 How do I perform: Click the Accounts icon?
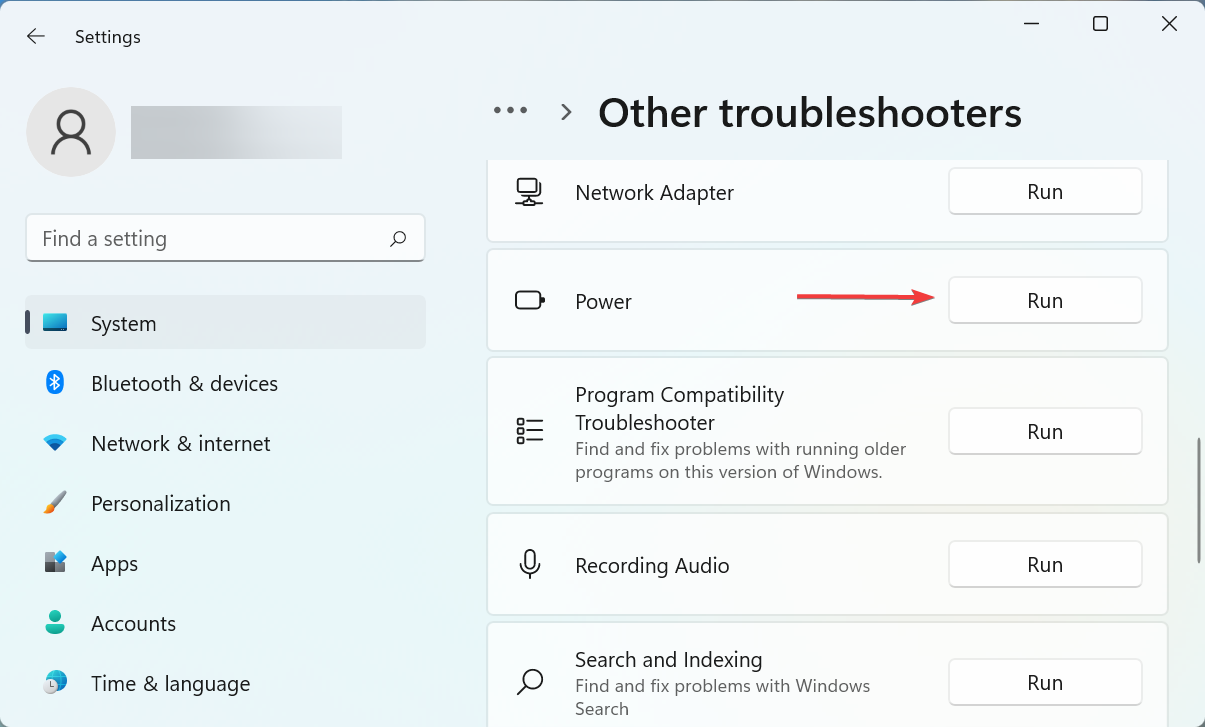point(53,623)
